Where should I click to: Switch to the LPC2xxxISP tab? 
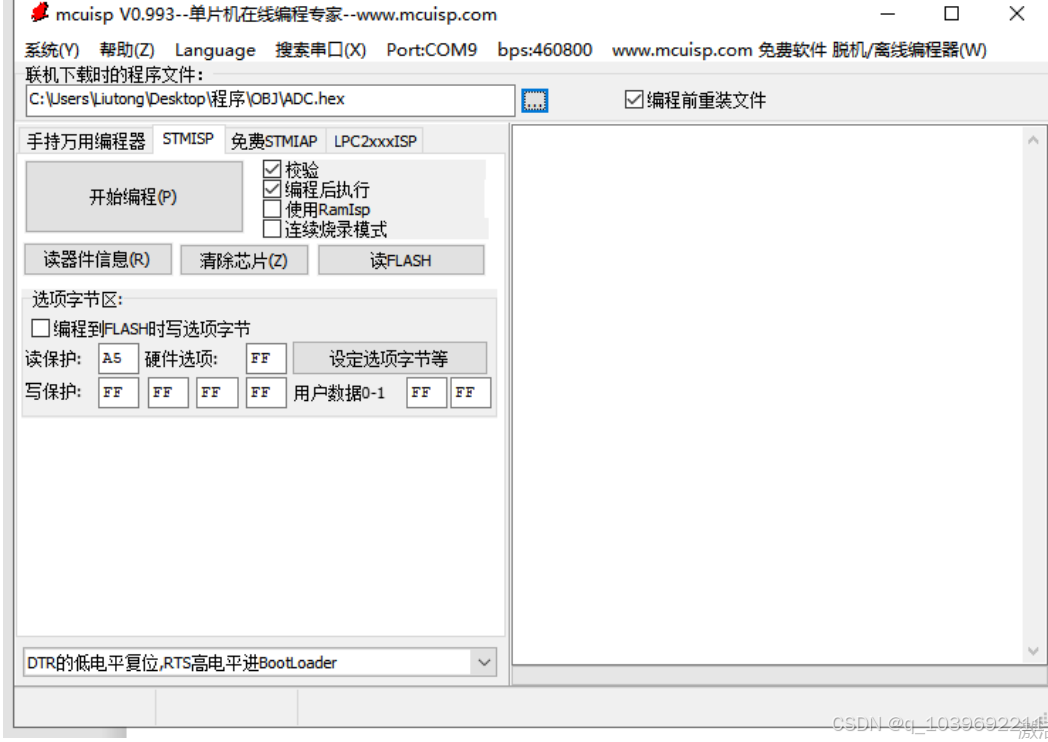[x=375, y=141]
